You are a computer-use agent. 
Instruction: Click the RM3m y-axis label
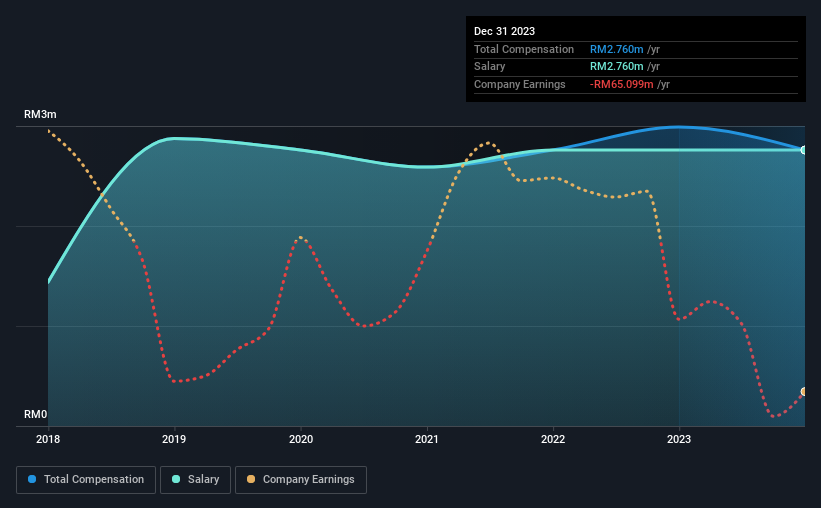click(40, 114)
